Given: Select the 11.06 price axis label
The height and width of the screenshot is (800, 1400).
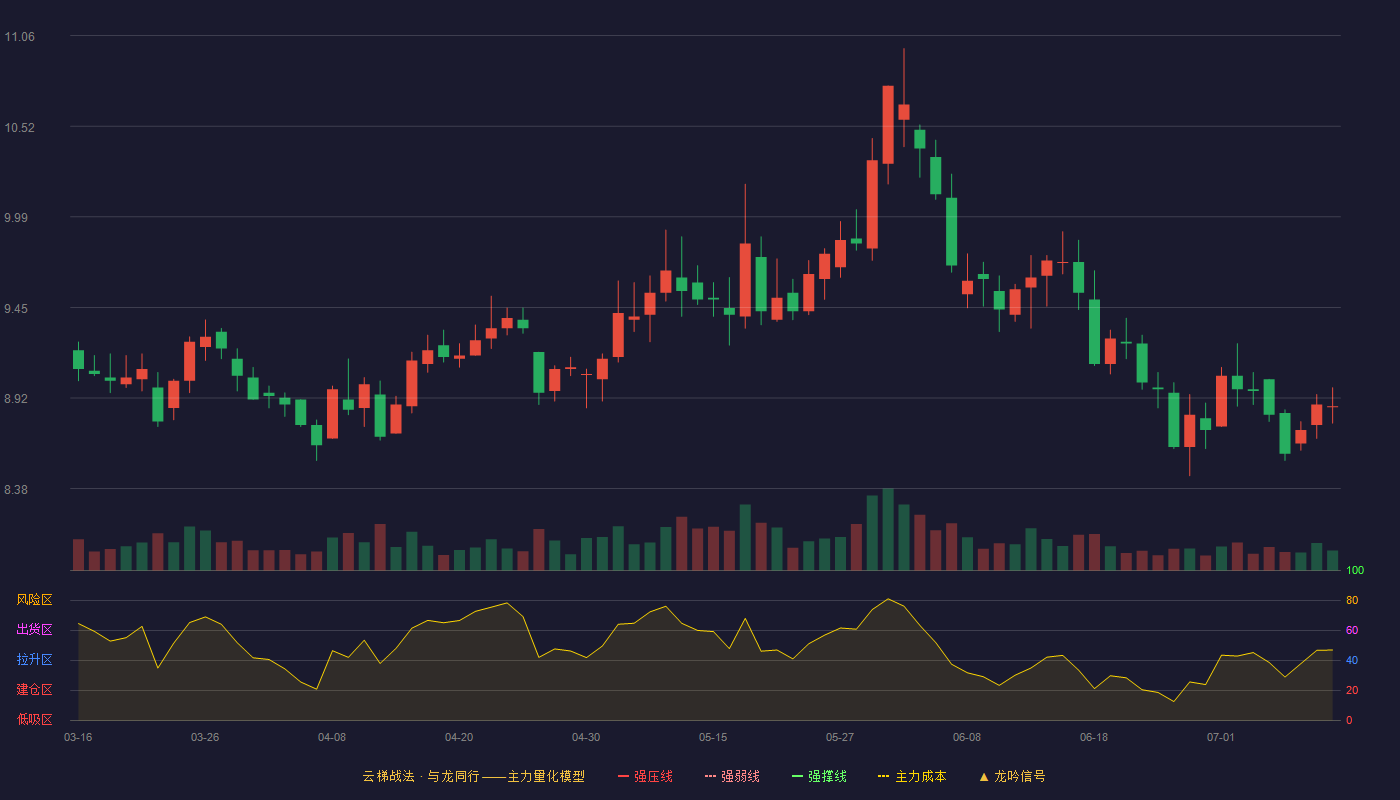Looking at the screenshot, I should coord(20,37).
